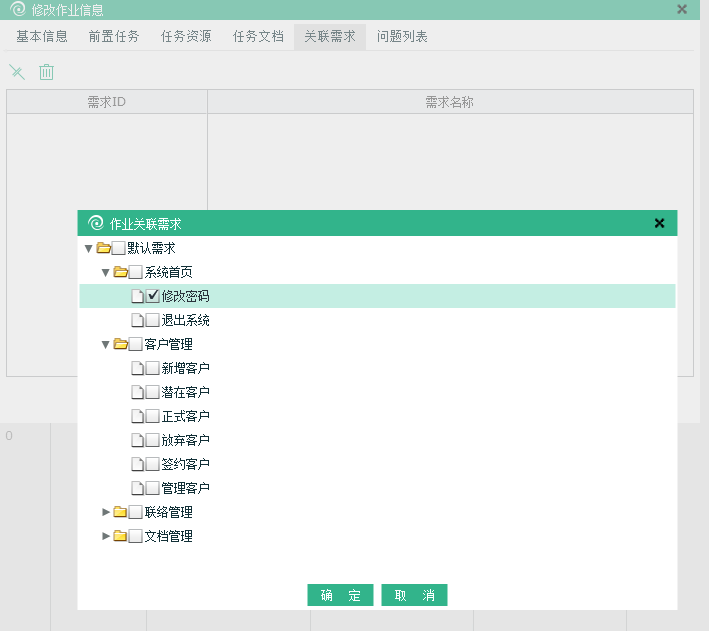Switch to the 基本信息 tab
The width and height of the screenshot is (709, 631).
[x=42, y=37]
